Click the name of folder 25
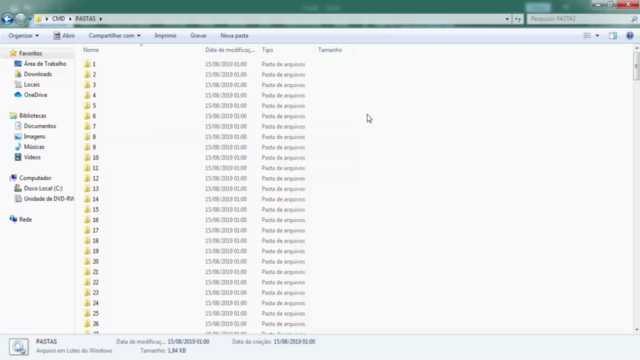 point(96,313)
